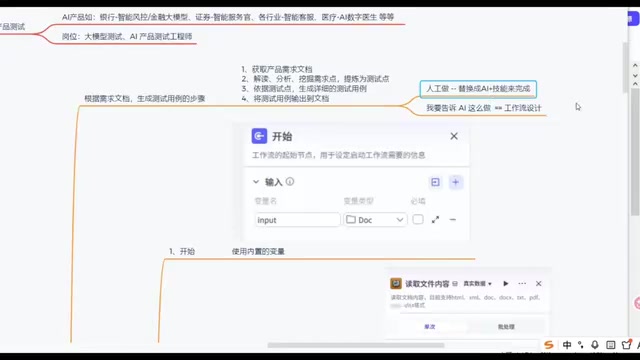Click the 变量名 column header
640x360 pixels.
(266, 201)
